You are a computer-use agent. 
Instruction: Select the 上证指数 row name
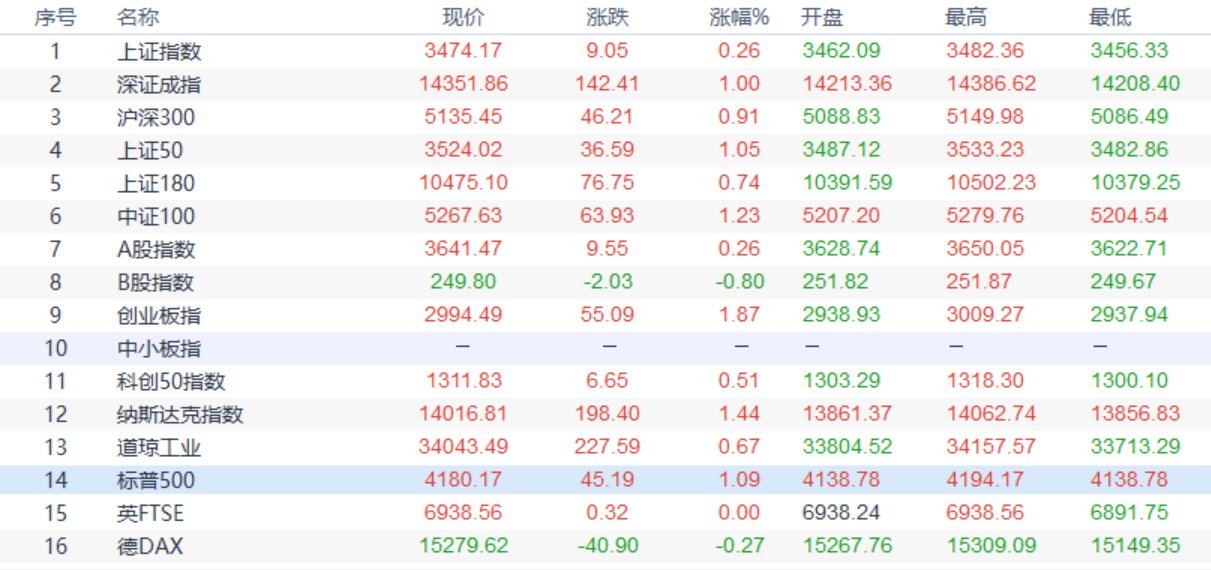[x=159, y=51]
